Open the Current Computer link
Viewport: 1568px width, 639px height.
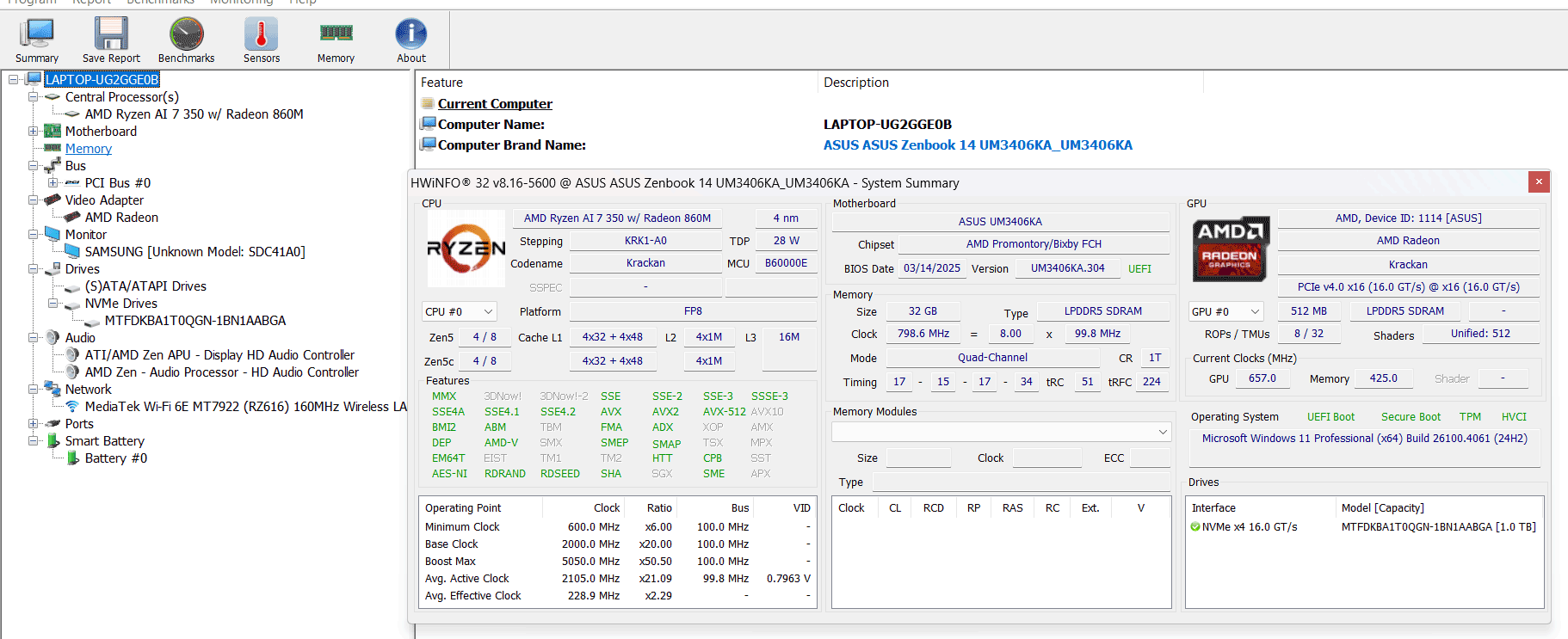tap(495, 103)
